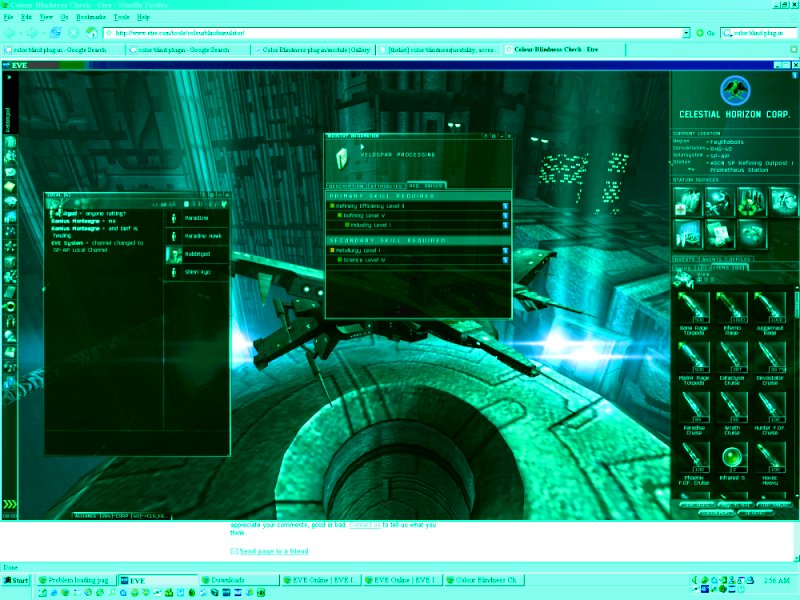The height and width of the screenshot is (600, 800).
Task: Close the current browser tab with X
Action: click(794, 50)
